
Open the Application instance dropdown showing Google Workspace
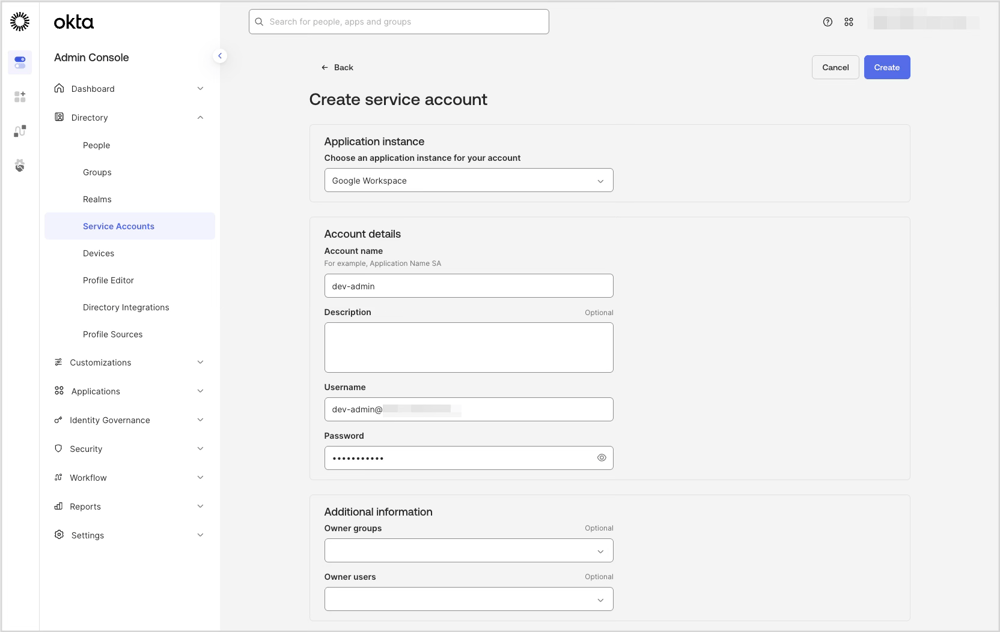[x=468, y=180]
